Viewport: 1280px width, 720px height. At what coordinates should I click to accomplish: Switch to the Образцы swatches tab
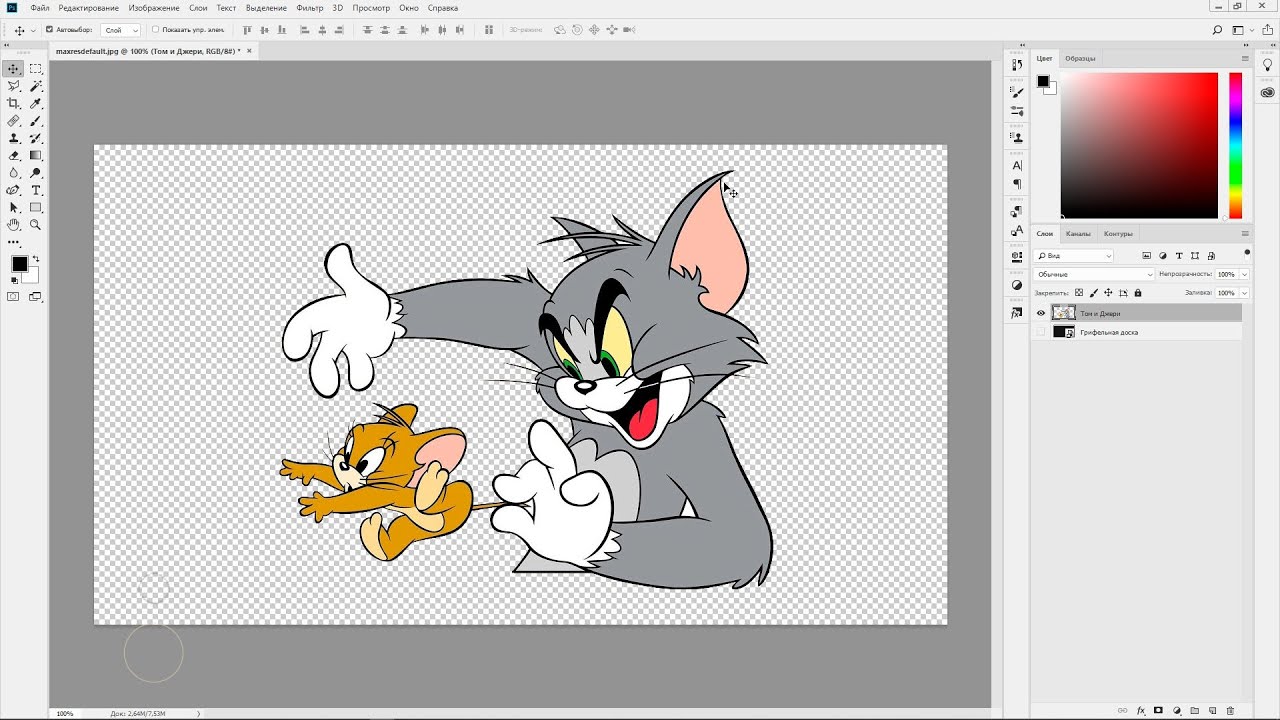click(x=1080, y=58)
